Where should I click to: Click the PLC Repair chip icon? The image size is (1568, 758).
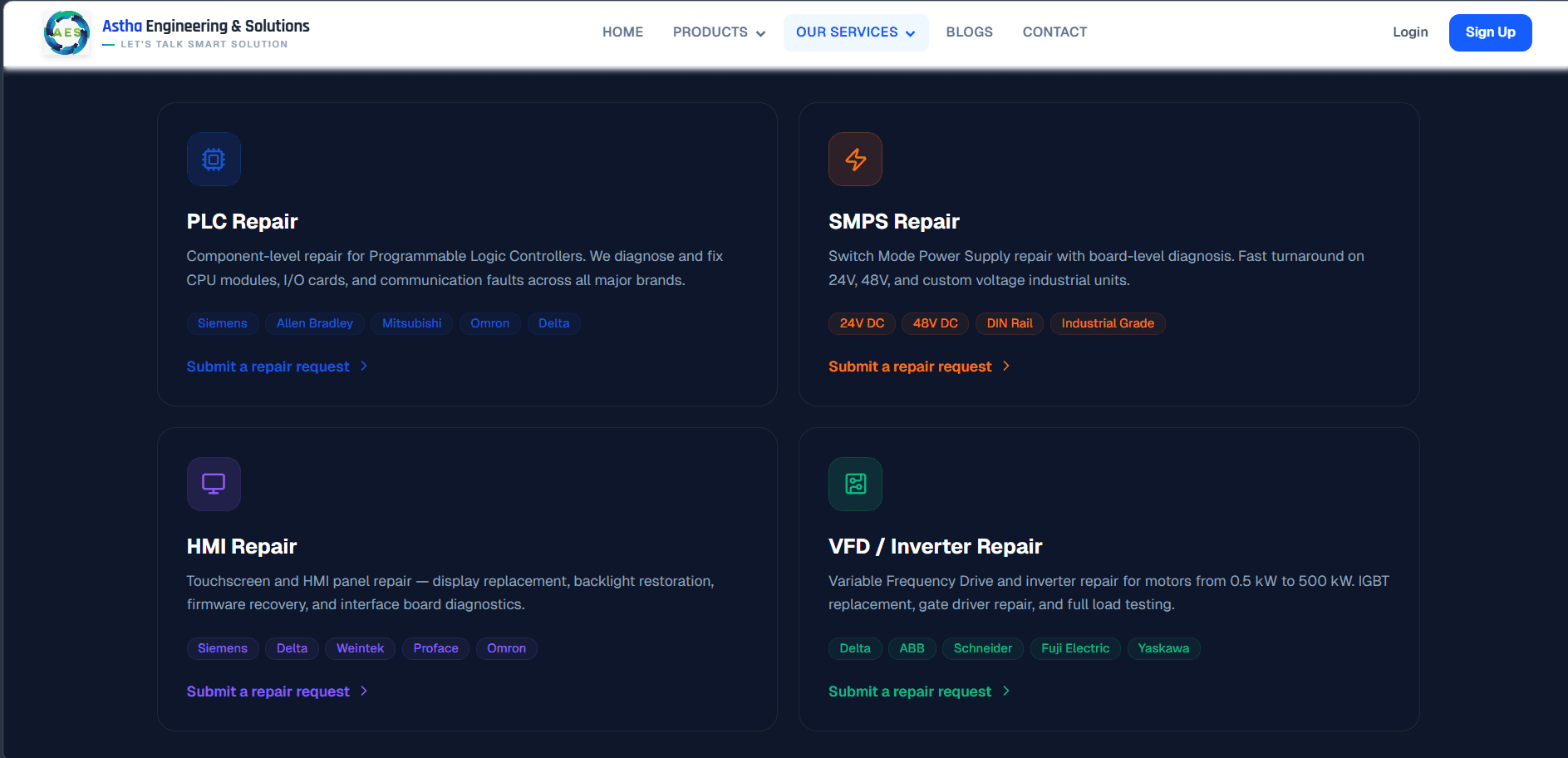pyautogui.click(x=214, y=159)
